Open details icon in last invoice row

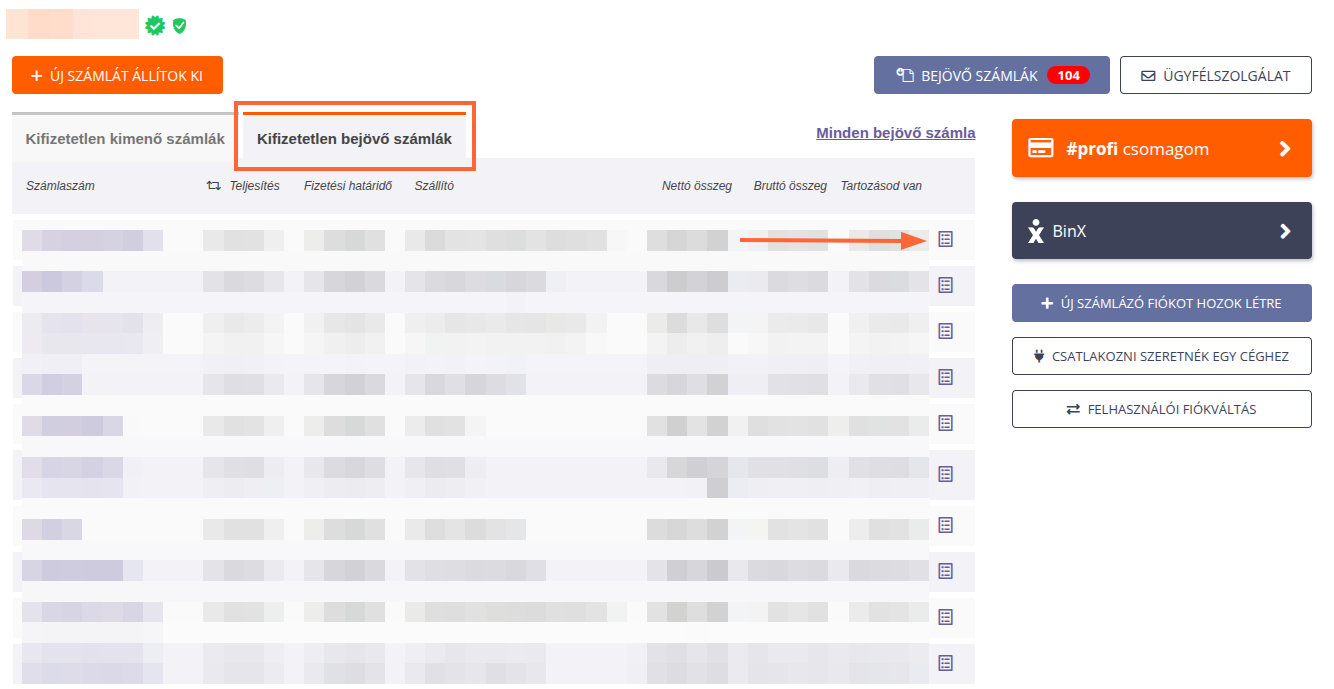(x=945, y=663)
